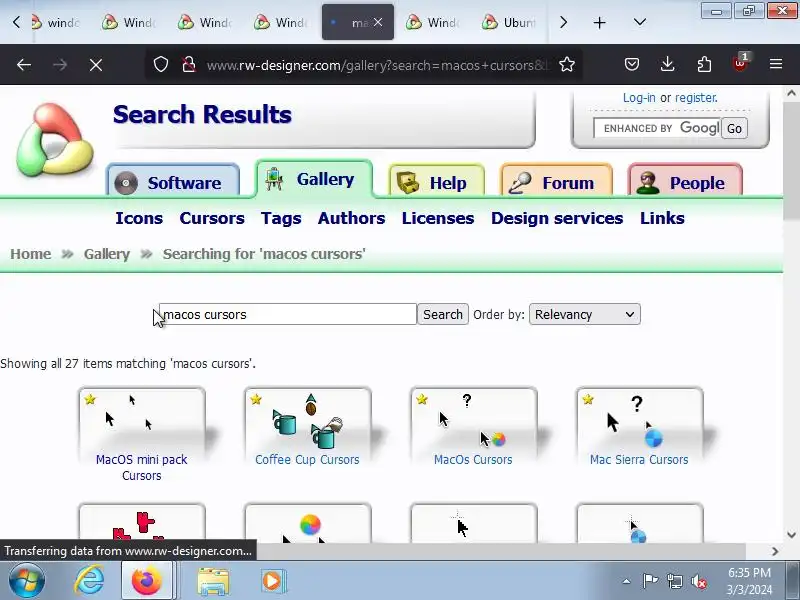Image resolution: width=800 pixels, height=600 pixels.
Task: Open the Authors link
Action: tap(352, 218)
